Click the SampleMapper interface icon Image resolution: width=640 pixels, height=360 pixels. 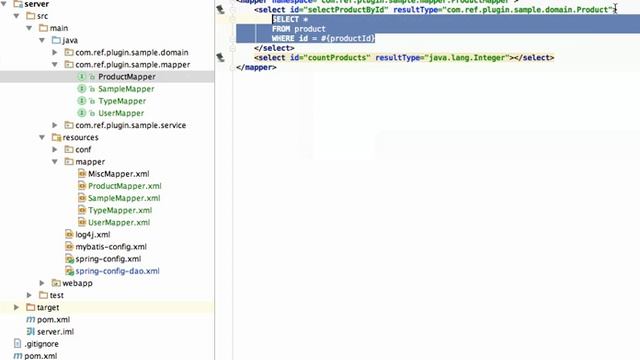point(82,89)
